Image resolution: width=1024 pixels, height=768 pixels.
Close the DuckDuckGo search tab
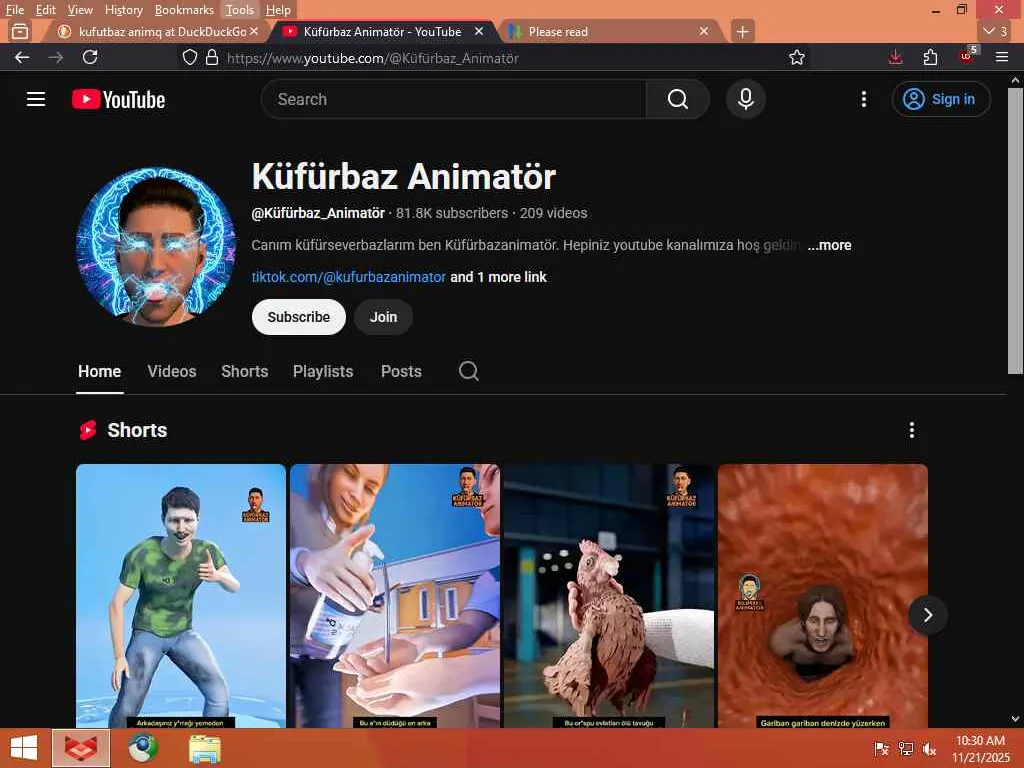254,31
